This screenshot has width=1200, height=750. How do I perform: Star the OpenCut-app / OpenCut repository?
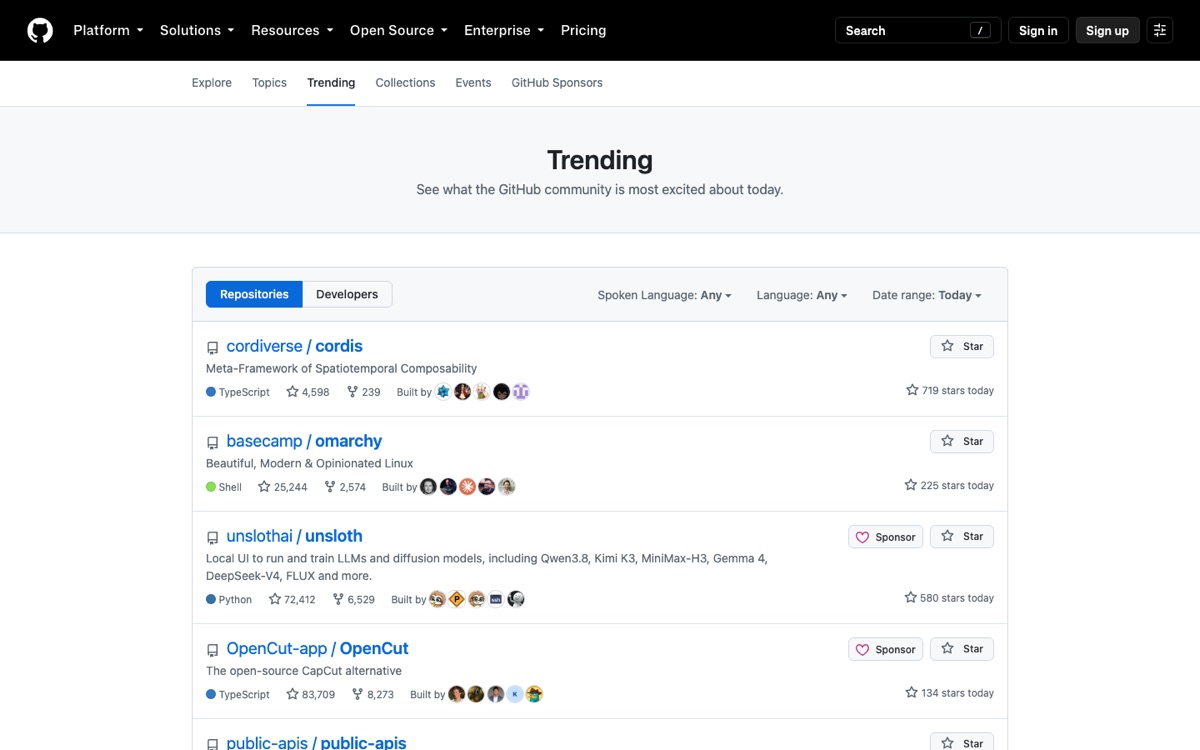point(962,648)
